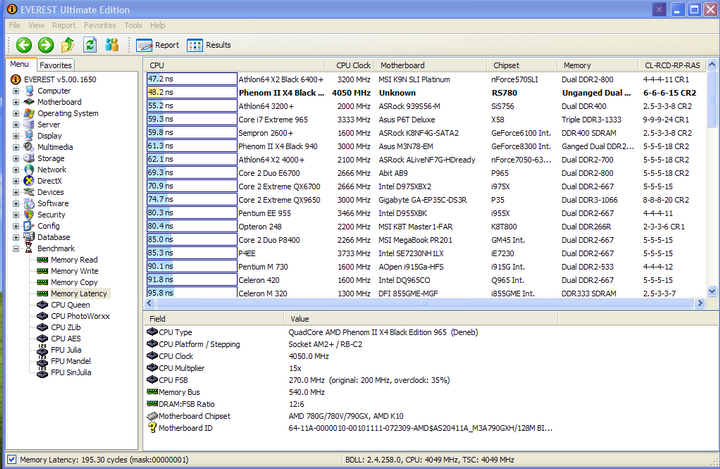The height and width of the screenshot is (469, 720).
Task: Select the Benchmark hourglass icon
Action: click(29, 248)
